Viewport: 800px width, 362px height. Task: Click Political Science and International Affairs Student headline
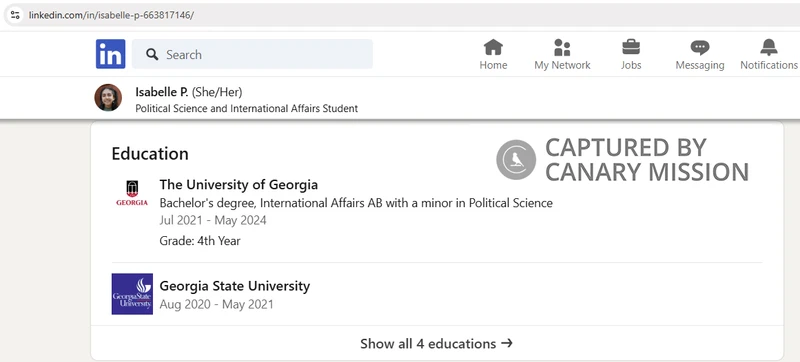(246, 109)
